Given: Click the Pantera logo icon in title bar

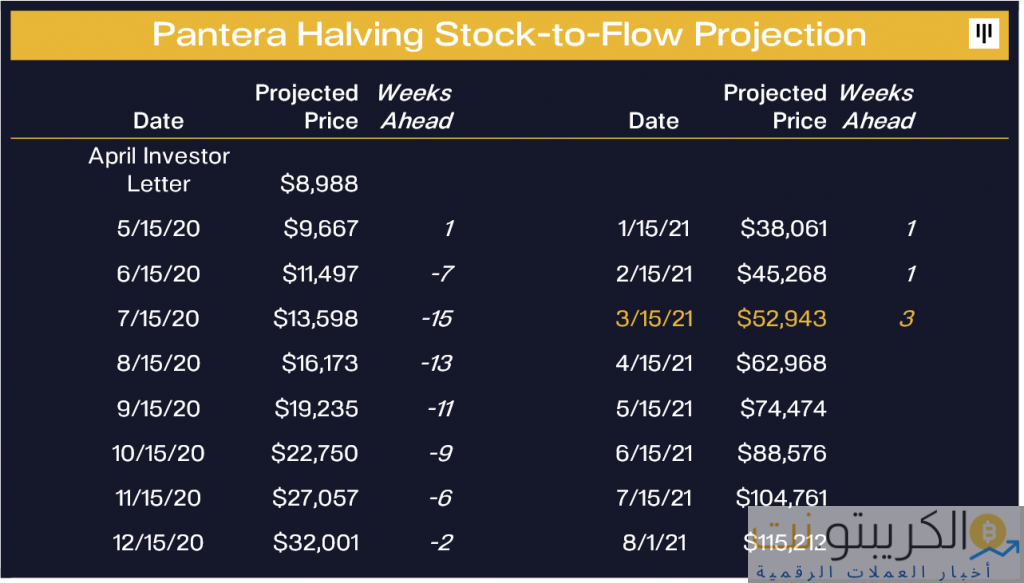Looking at the screenshot, I should (984, 33).
